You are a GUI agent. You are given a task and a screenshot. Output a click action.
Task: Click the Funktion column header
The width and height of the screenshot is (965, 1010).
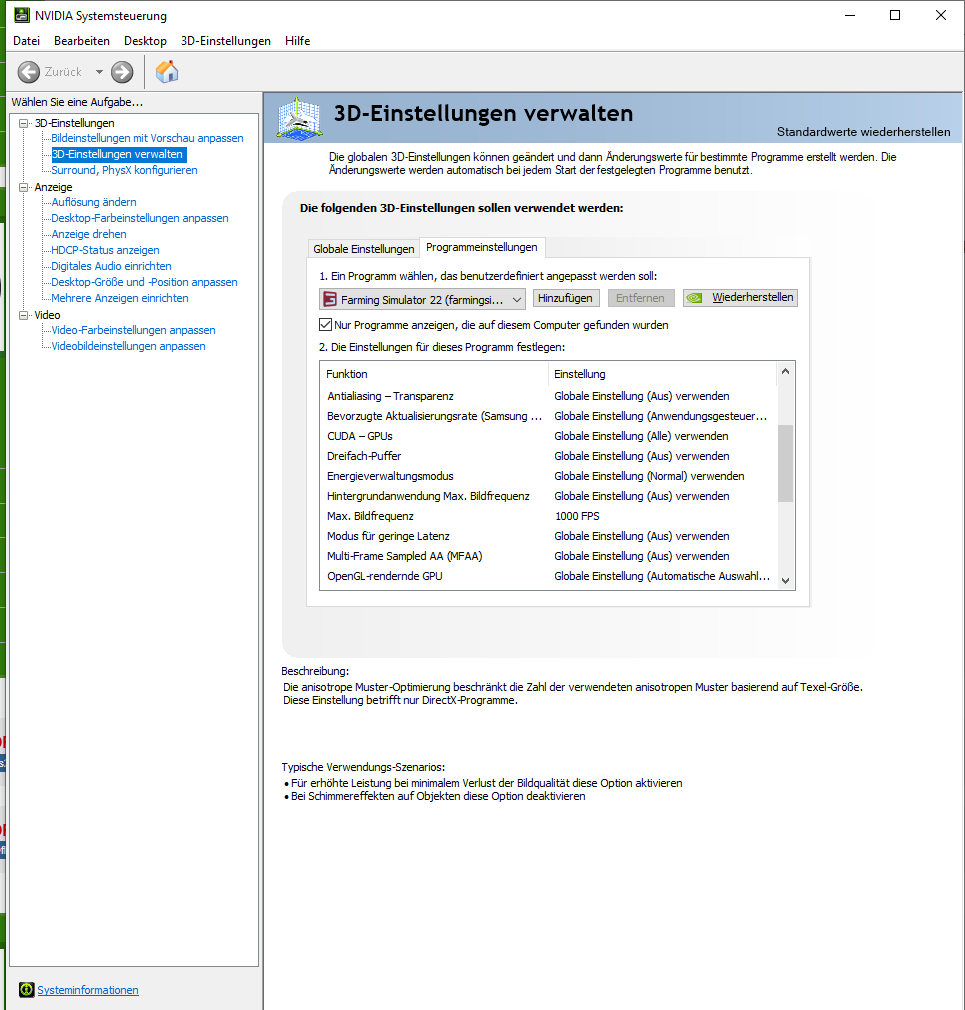pos(434,374)
